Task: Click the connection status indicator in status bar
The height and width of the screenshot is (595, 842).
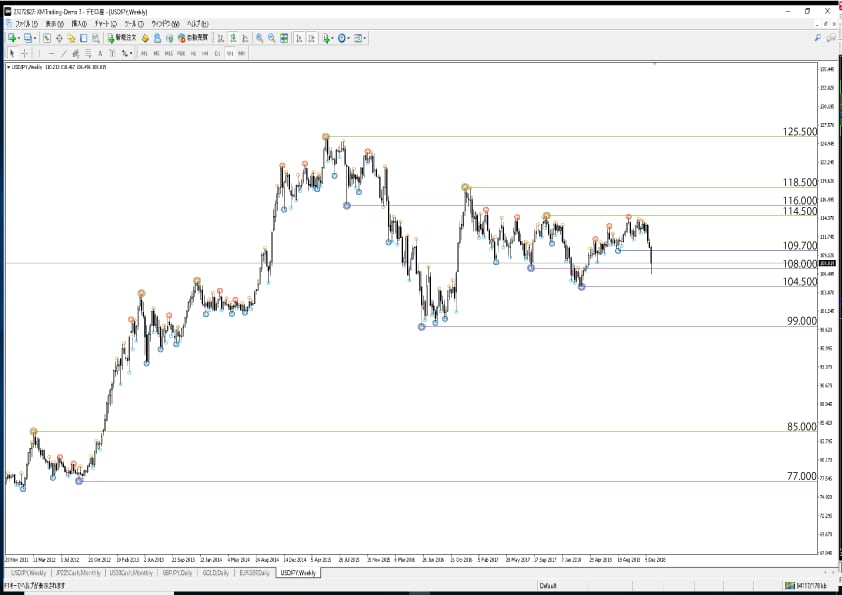Action: (805, 585)
